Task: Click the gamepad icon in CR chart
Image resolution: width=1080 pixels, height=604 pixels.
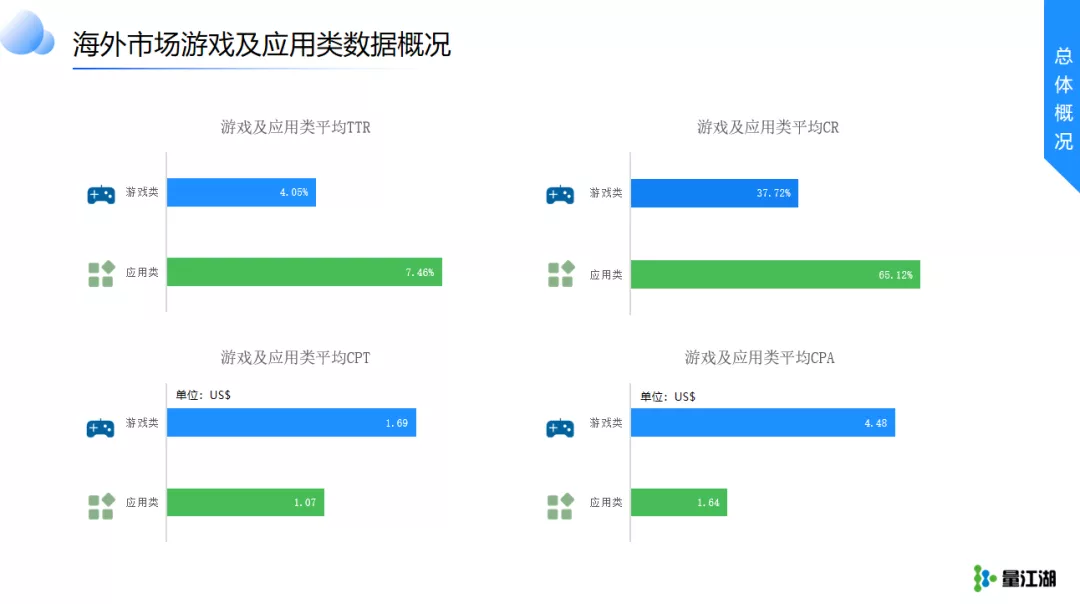Action: click(560, 195)
